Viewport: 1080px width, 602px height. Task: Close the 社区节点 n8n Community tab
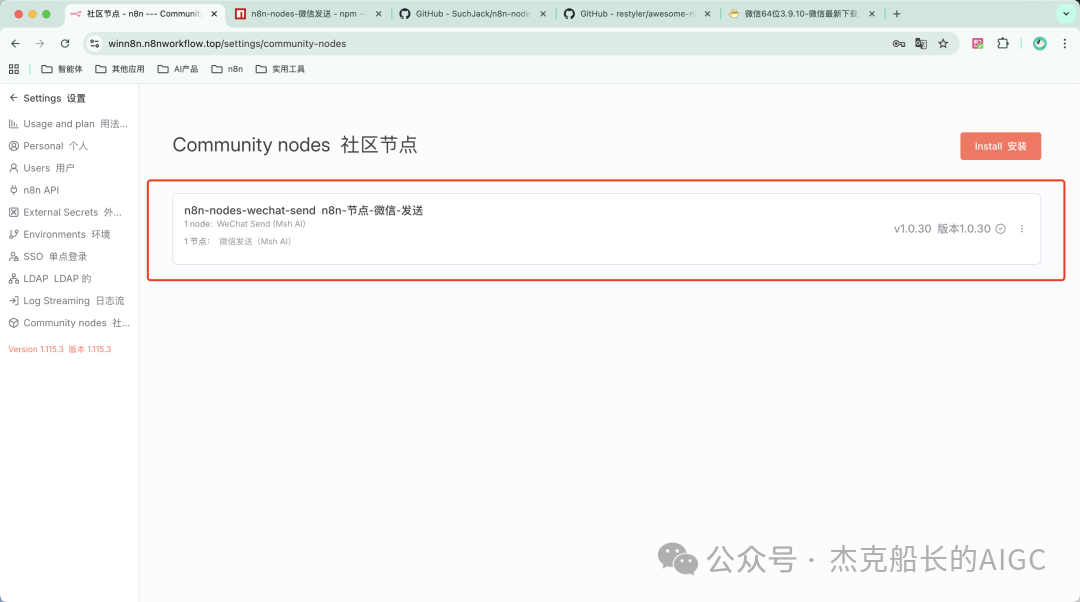(214, 14)
